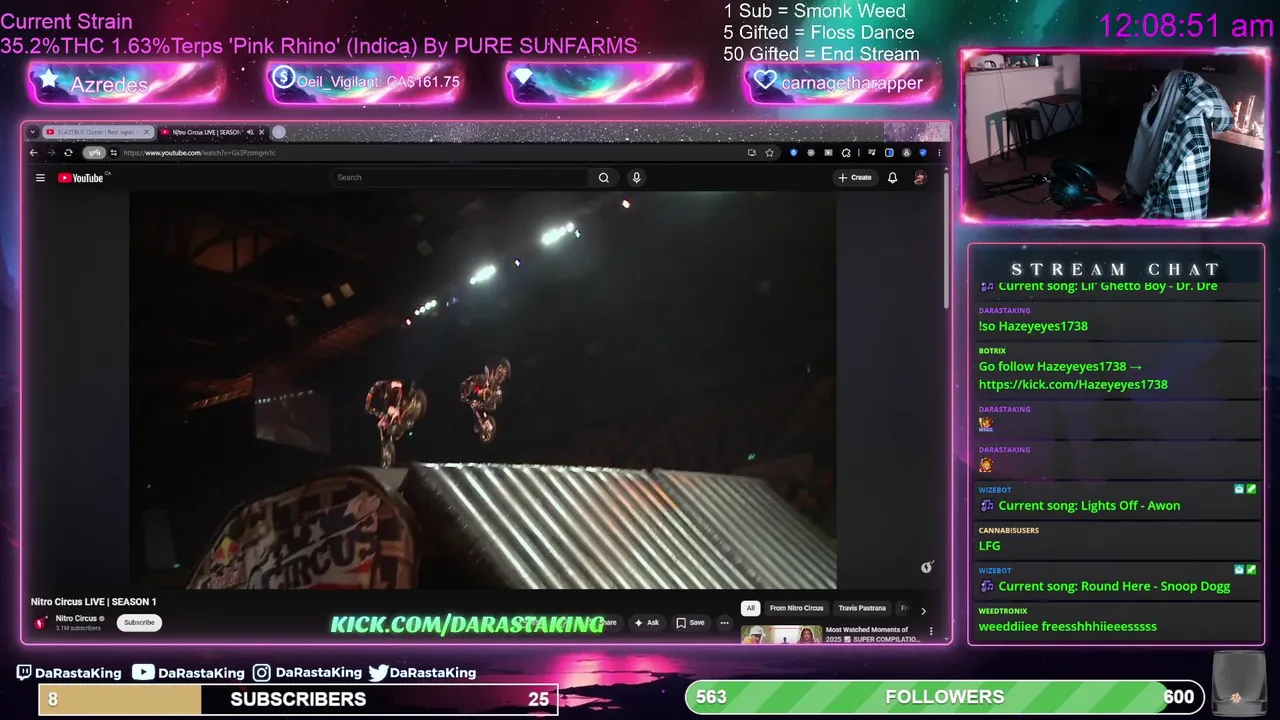Click the site info icon beside the URL
This screenshot has width=1280, height=720.
click(x=114, y=153)
